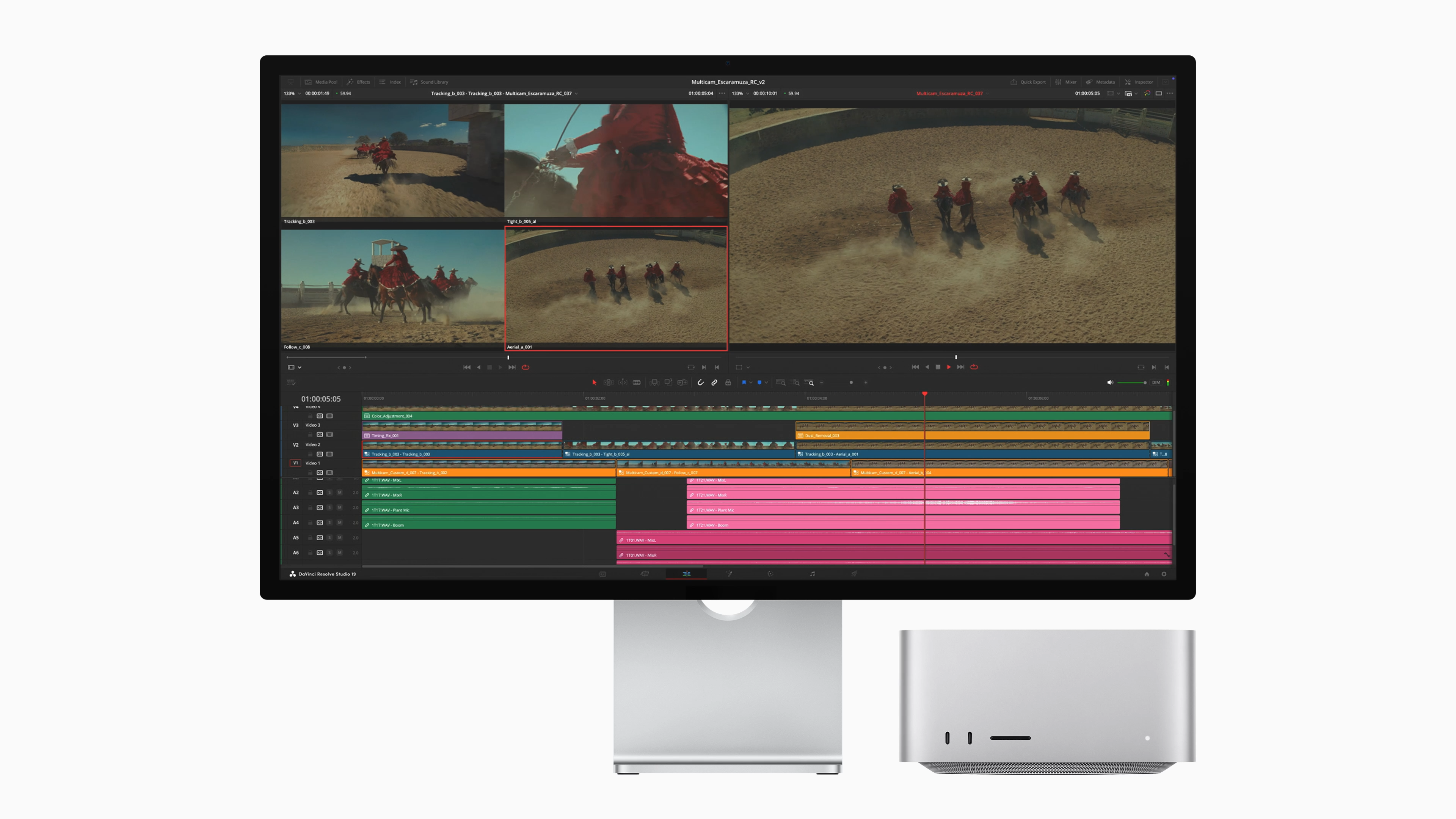1456x819 pixels.
Task: Toggle the Position Lock padlock icon
Action: click(x=728, y=383)
